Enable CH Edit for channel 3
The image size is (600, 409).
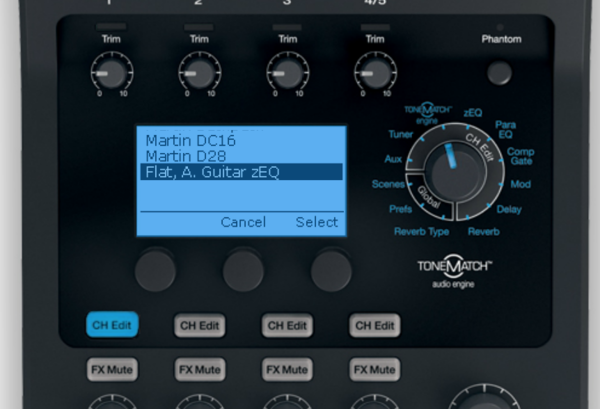[287, 326]
